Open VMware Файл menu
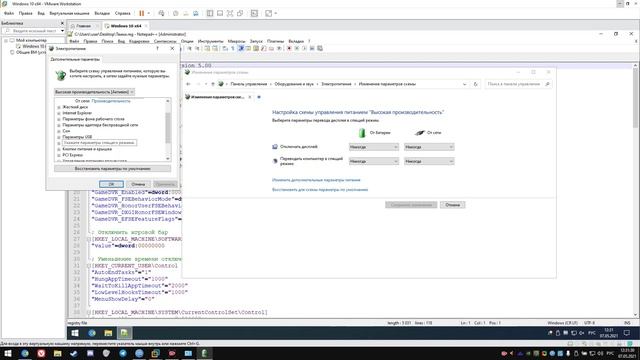The height and width of the screenshot is (360, 640). coord(9,13)
